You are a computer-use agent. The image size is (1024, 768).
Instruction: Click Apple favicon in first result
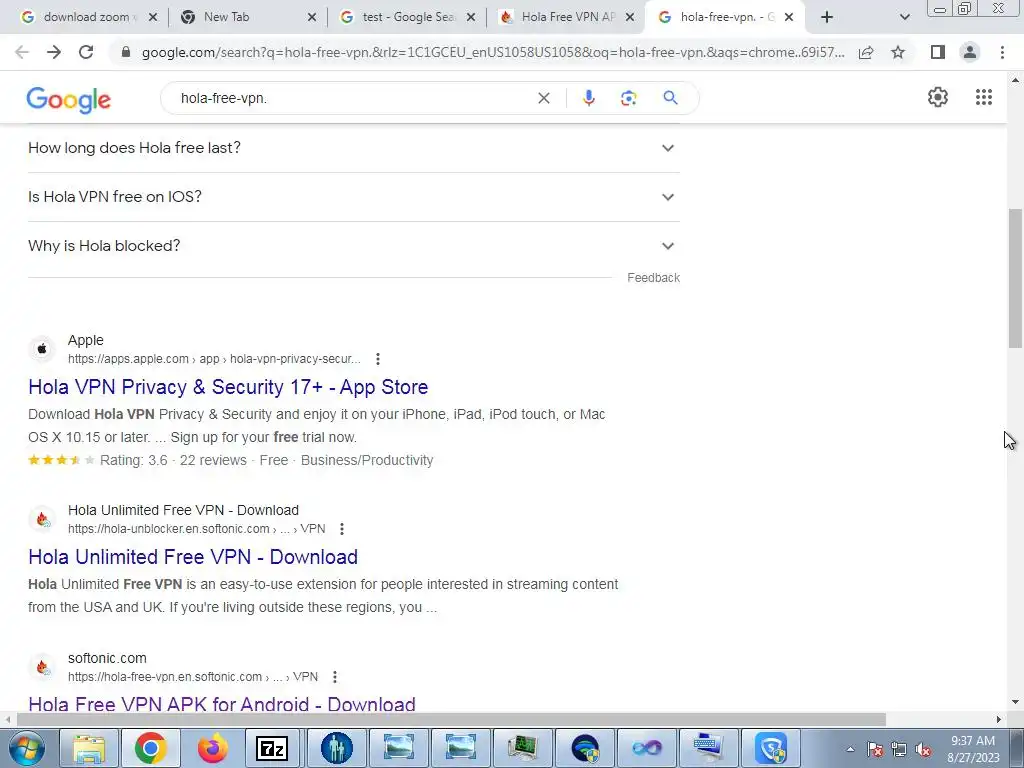(42, 349)
